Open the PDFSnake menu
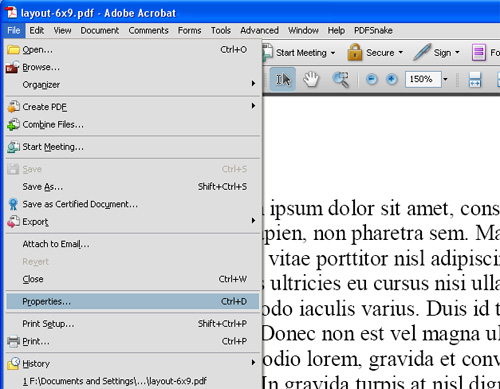500x389 pixels. pyautogui.click(x=373, y=30)
